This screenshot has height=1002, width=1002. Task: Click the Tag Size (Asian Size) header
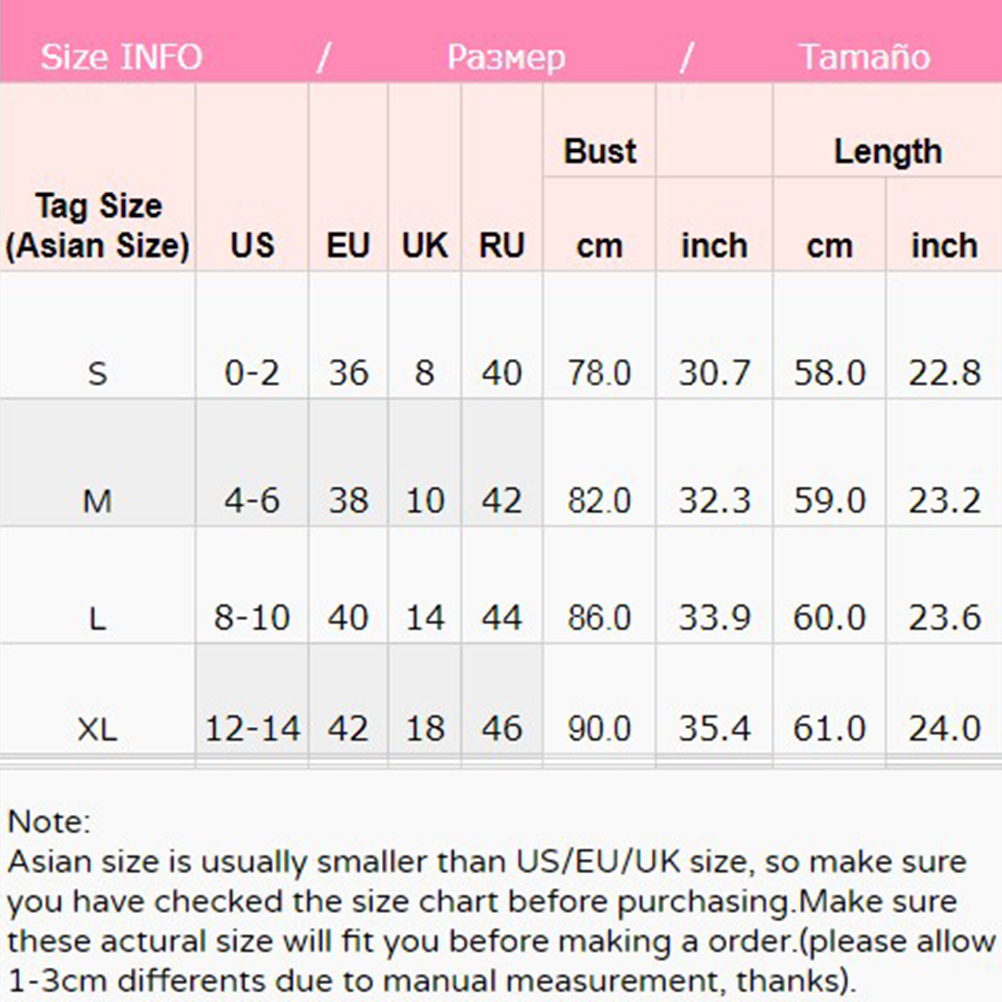click(x=97, y=226)
